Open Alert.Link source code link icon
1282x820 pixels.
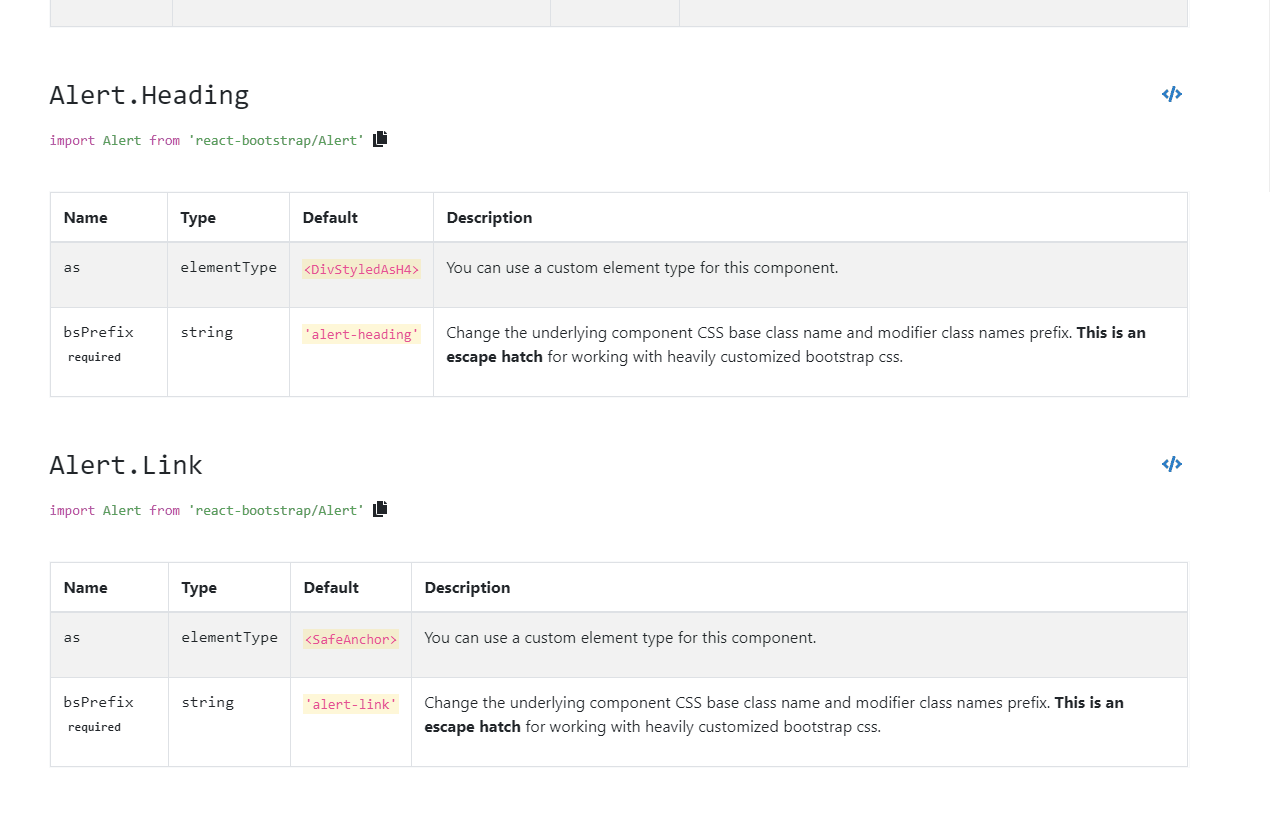pyautogui.click(x=1171, y=465)
